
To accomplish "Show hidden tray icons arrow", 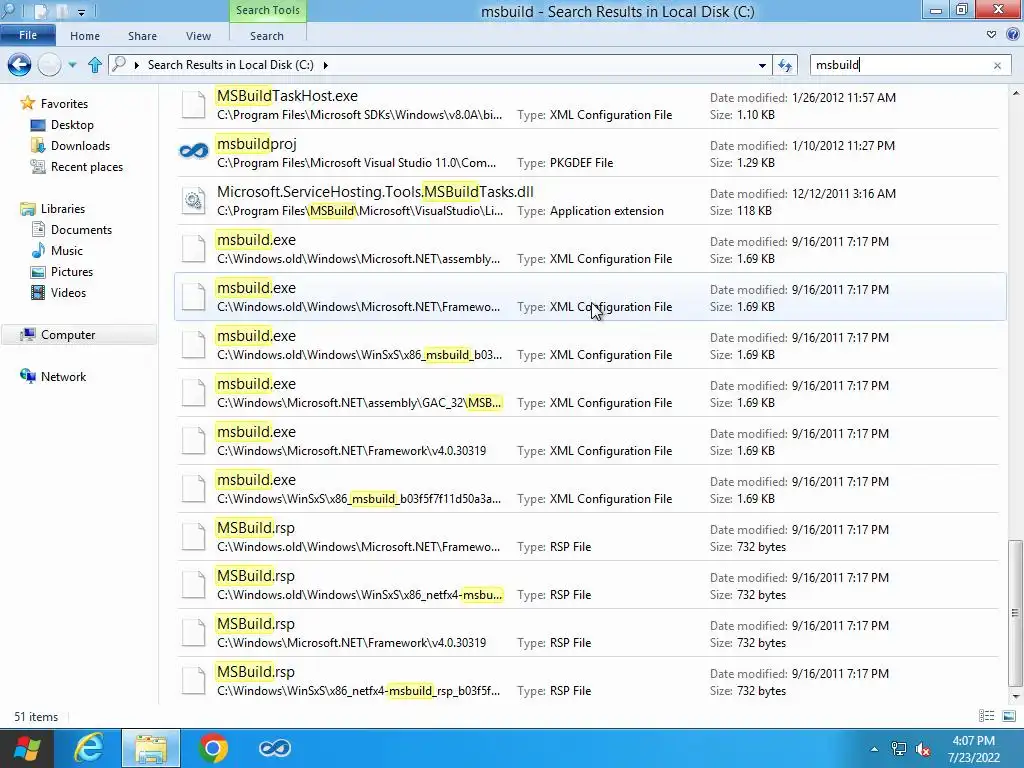I will click(x=874, y=749).
